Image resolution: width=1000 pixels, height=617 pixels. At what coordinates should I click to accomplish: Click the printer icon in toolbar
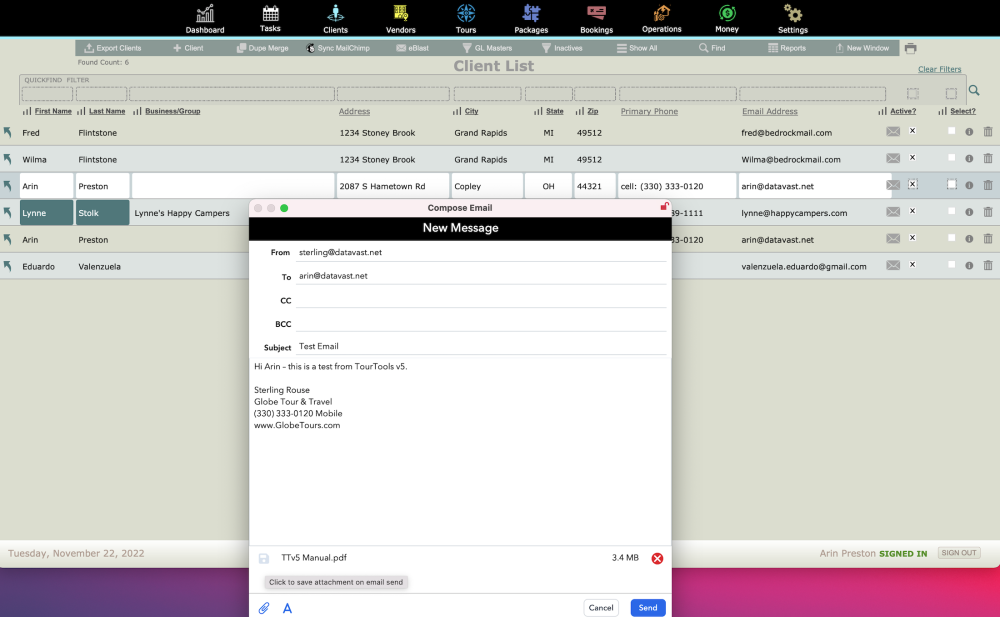pos(910,48)
